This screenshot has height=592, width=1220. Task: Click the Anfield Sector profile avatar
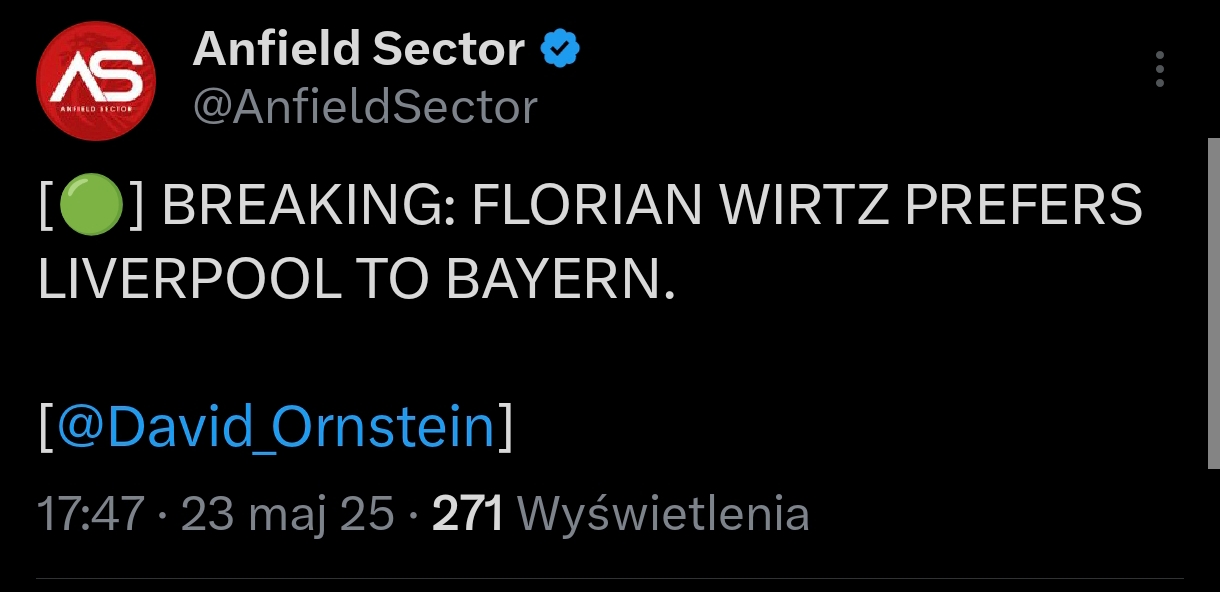(96, 80)
